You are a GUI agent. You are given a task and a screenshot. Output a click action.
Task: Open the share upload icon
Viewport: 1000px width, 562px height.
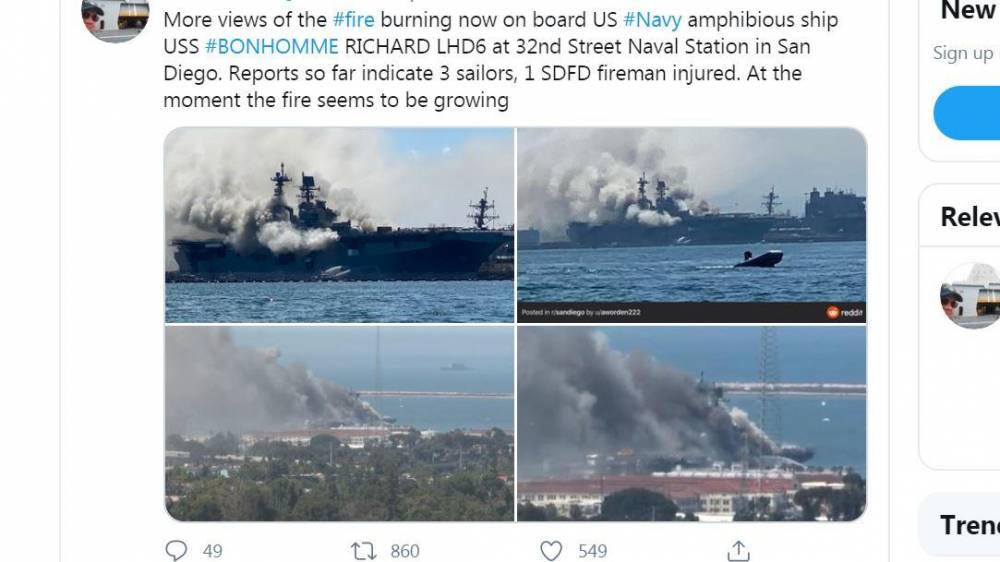tap(738, 550)
